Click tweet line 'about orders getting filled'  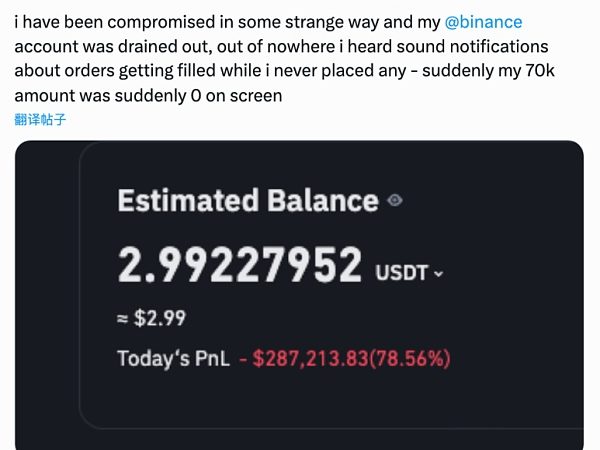pyautogui.click(x=284, y=71)
